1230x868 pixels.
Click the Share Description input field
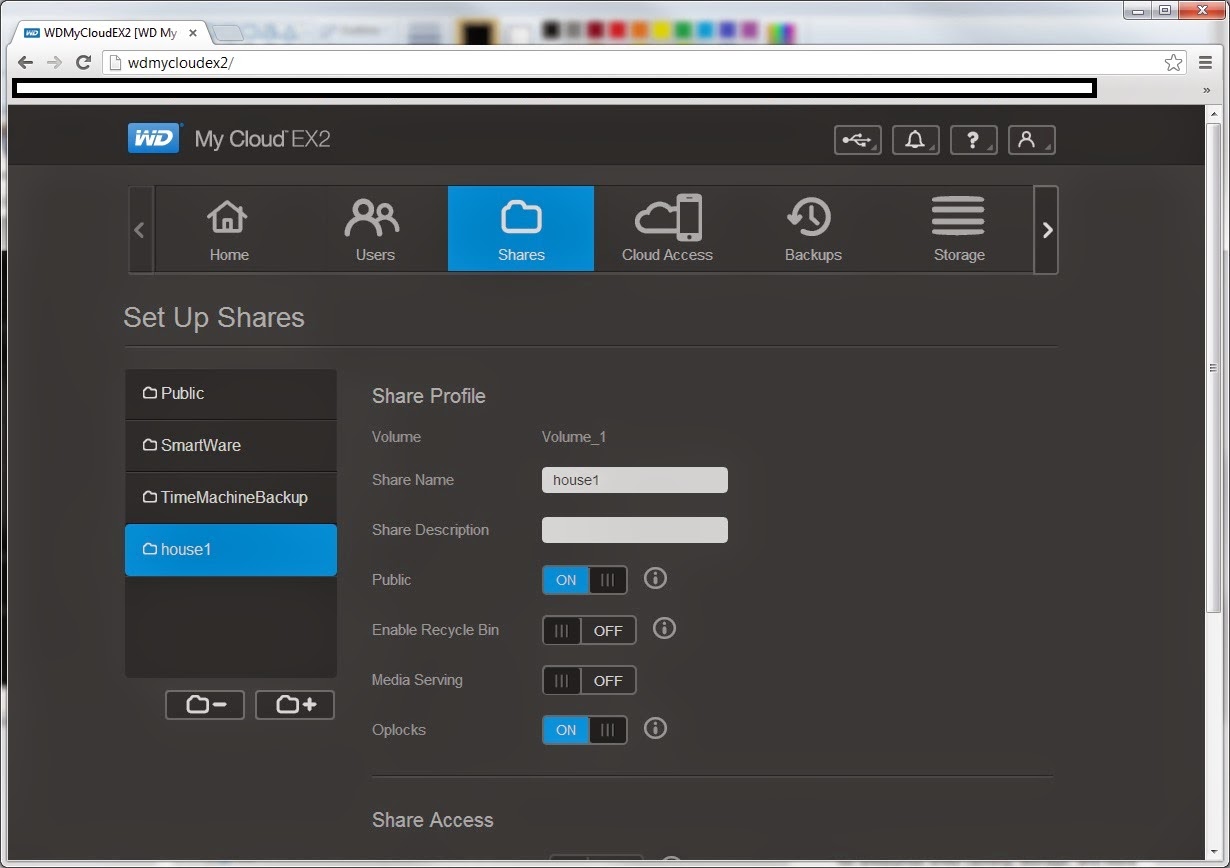click(635, 530)
